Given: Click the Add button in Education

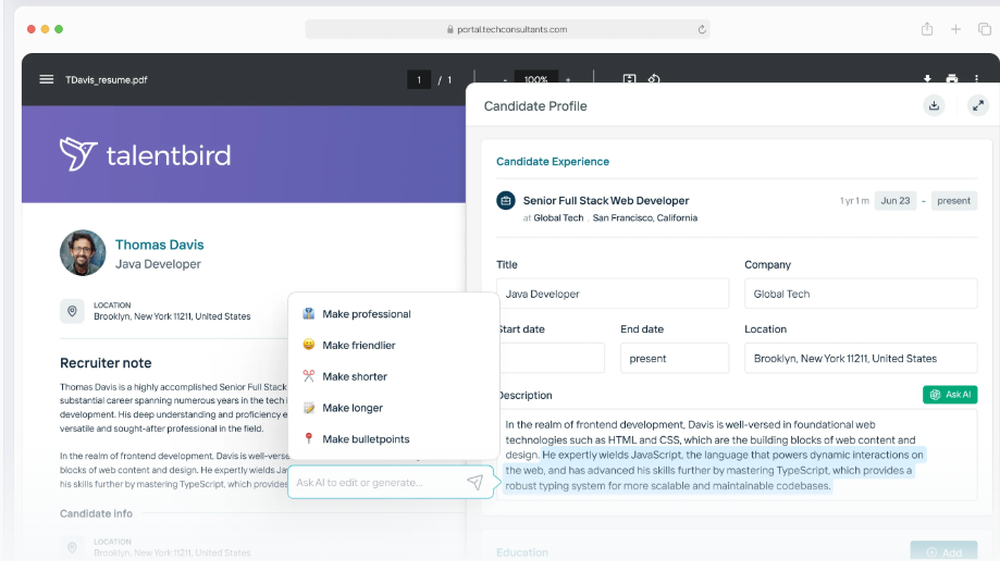Looking at the screenshot, I should [x=943, y=552].
